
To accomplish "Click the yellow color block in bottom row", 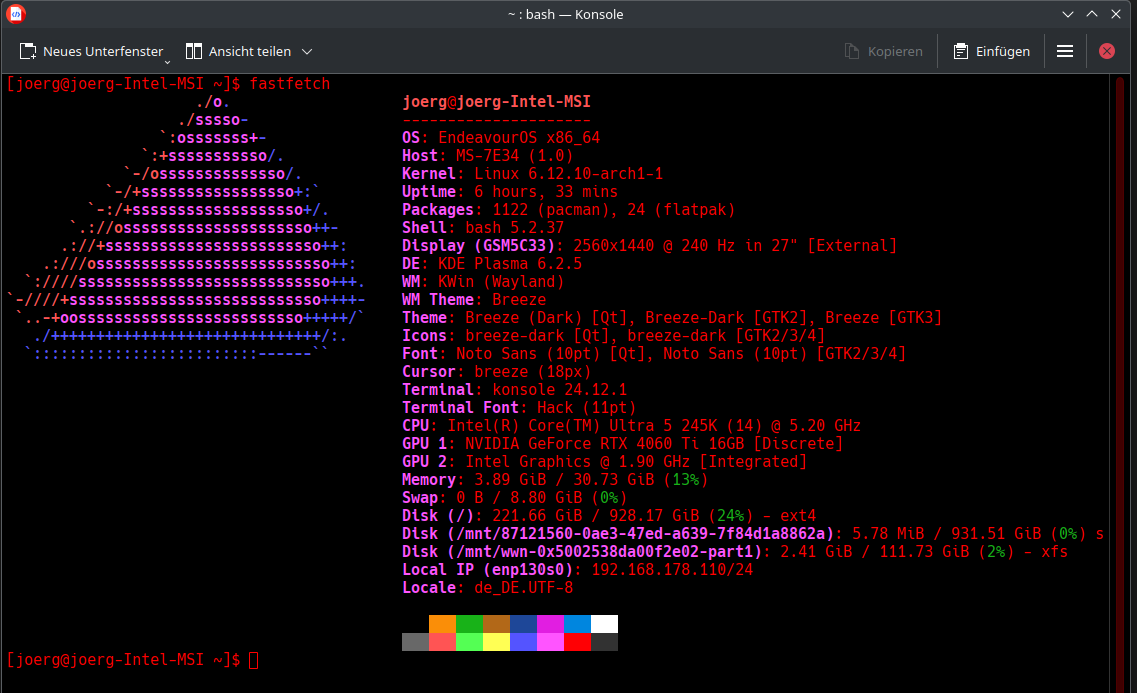I will pyautogui.click(x=497, y=642).
